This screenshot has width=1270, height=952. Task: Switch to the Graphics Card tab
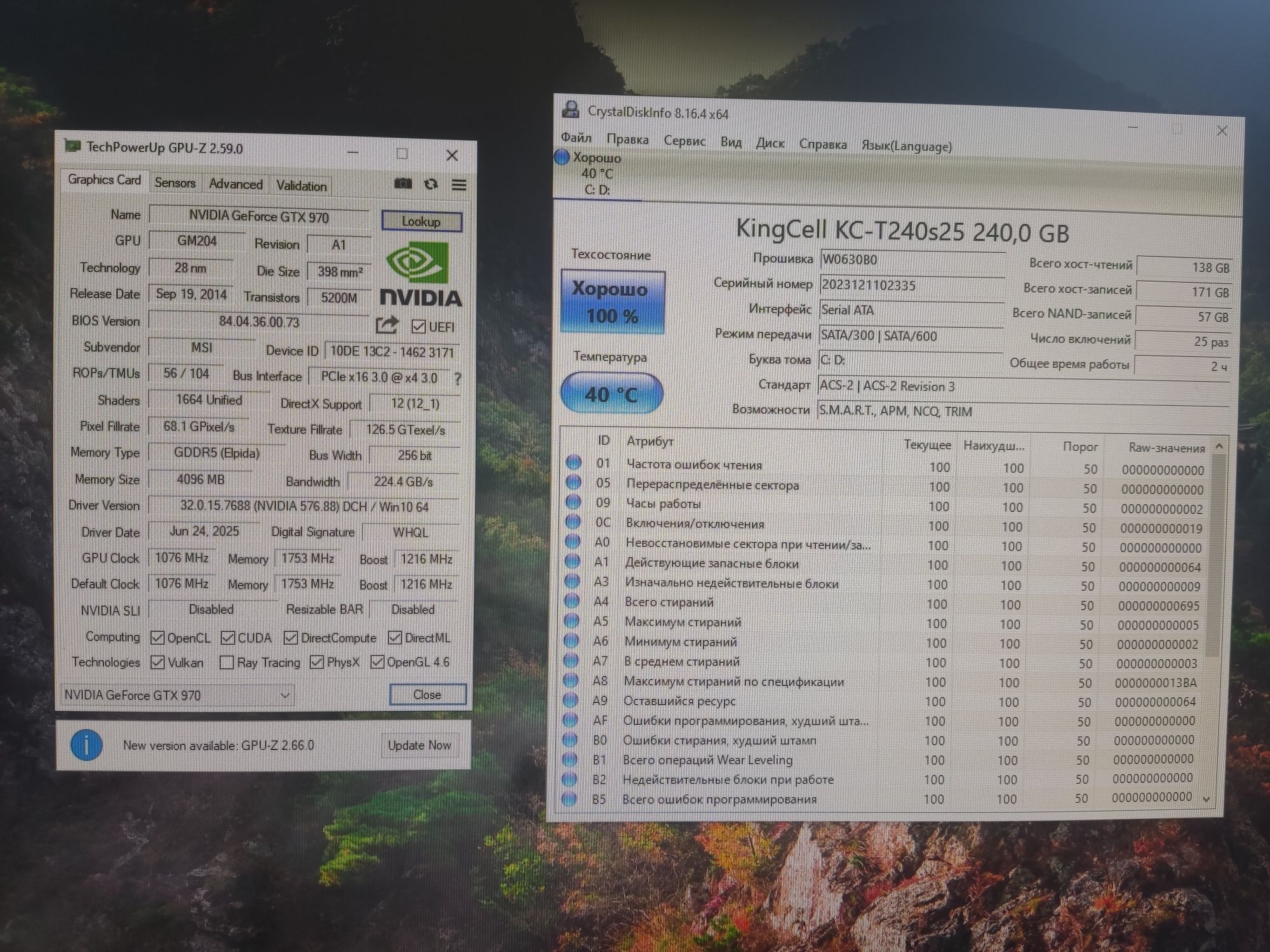pos(105,180)
